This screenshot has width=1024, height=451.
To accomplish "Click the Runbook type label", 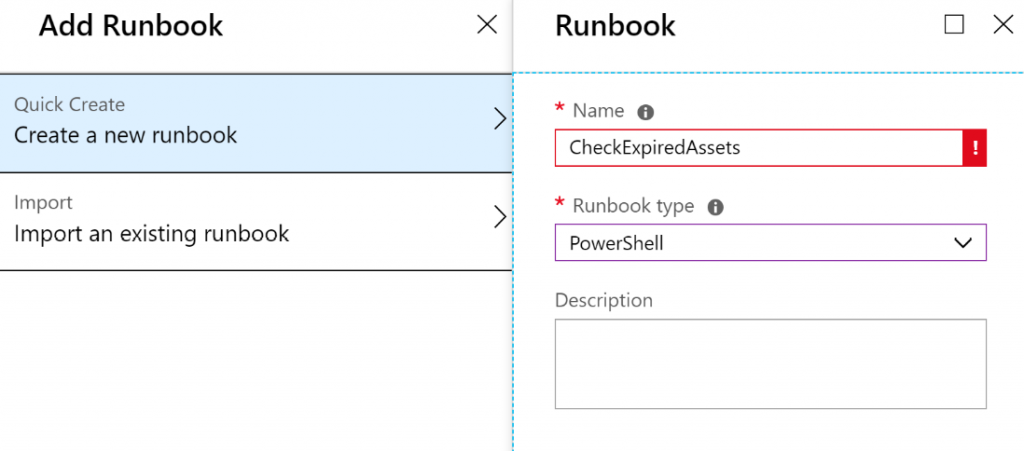I will tap(633, 206).
